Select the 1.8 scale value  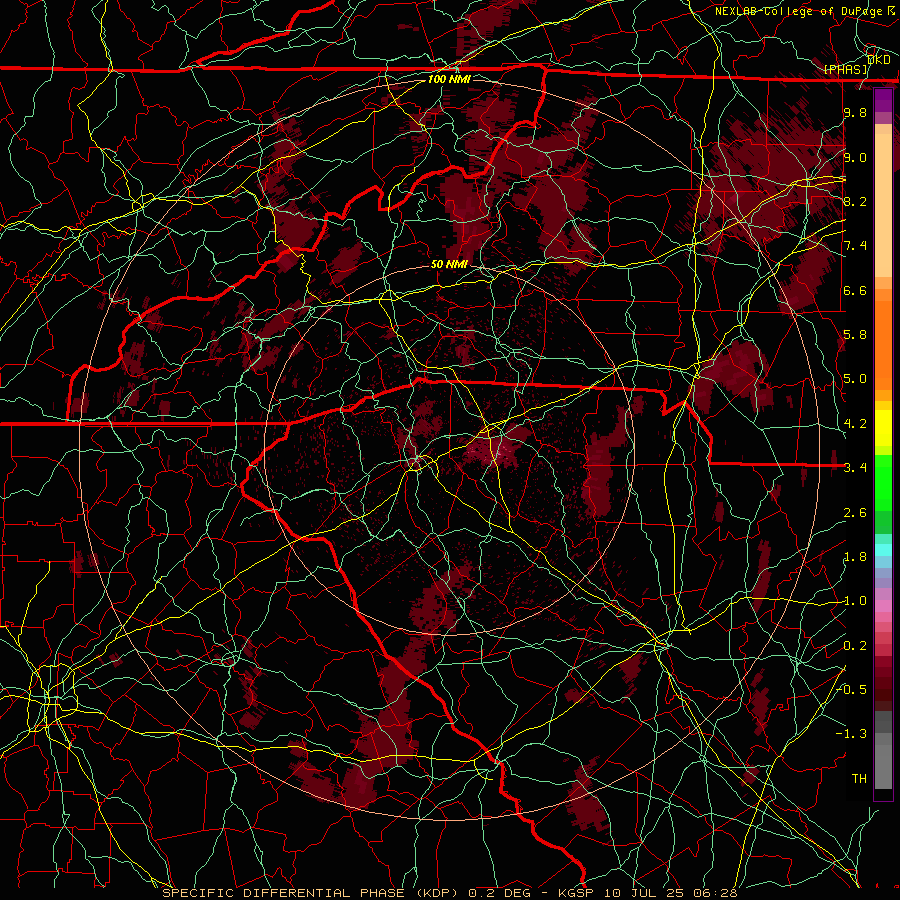click(x=855, y=557)
